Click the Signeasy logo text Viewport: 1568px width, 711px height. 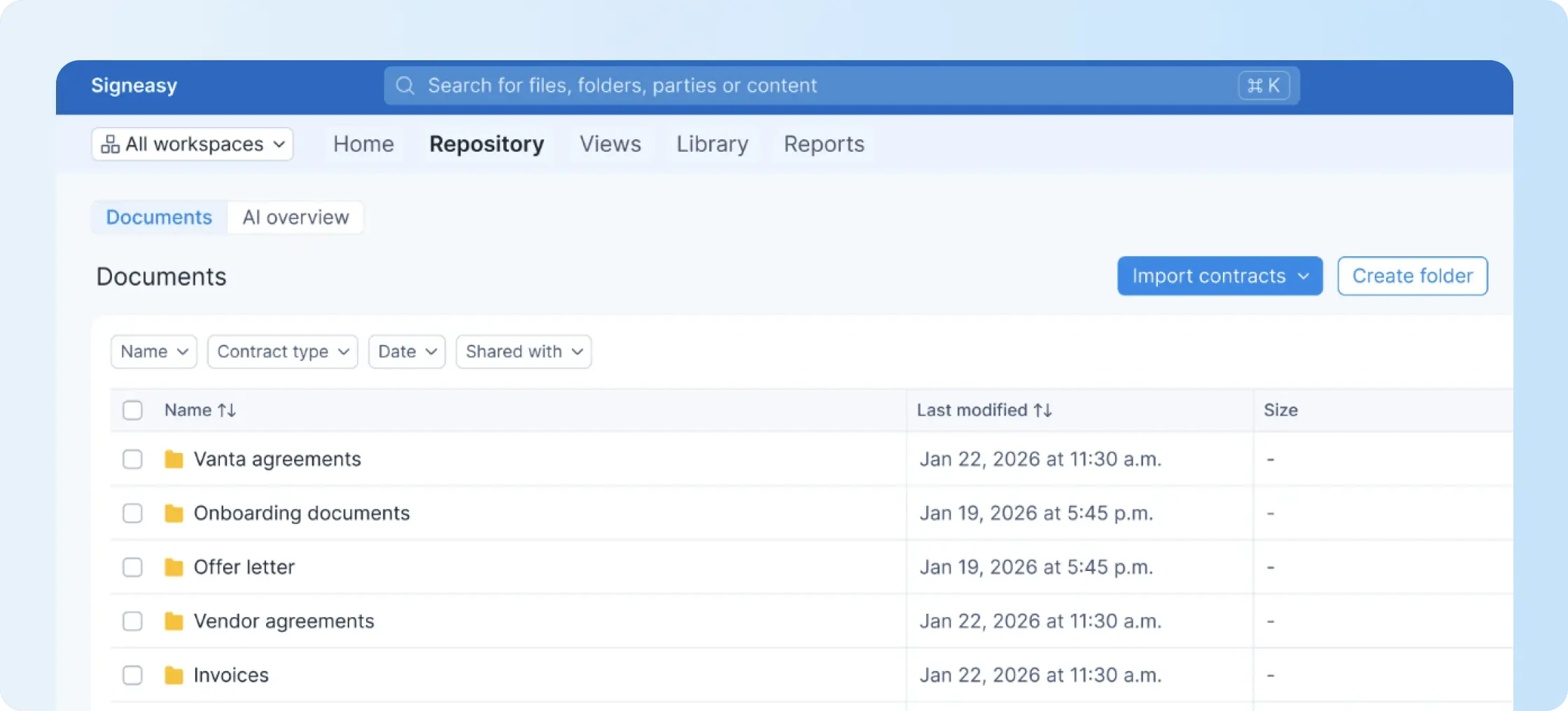pos(134,85)
